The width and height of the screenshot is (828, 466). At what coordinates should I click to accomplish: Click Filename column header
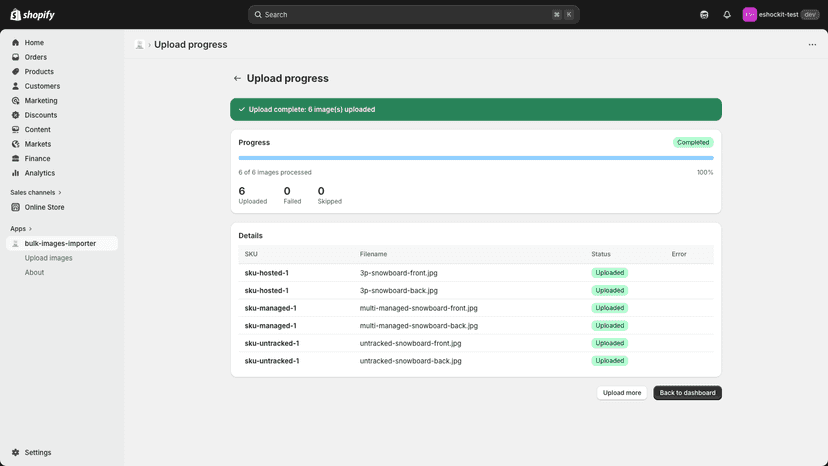(373, 254)
